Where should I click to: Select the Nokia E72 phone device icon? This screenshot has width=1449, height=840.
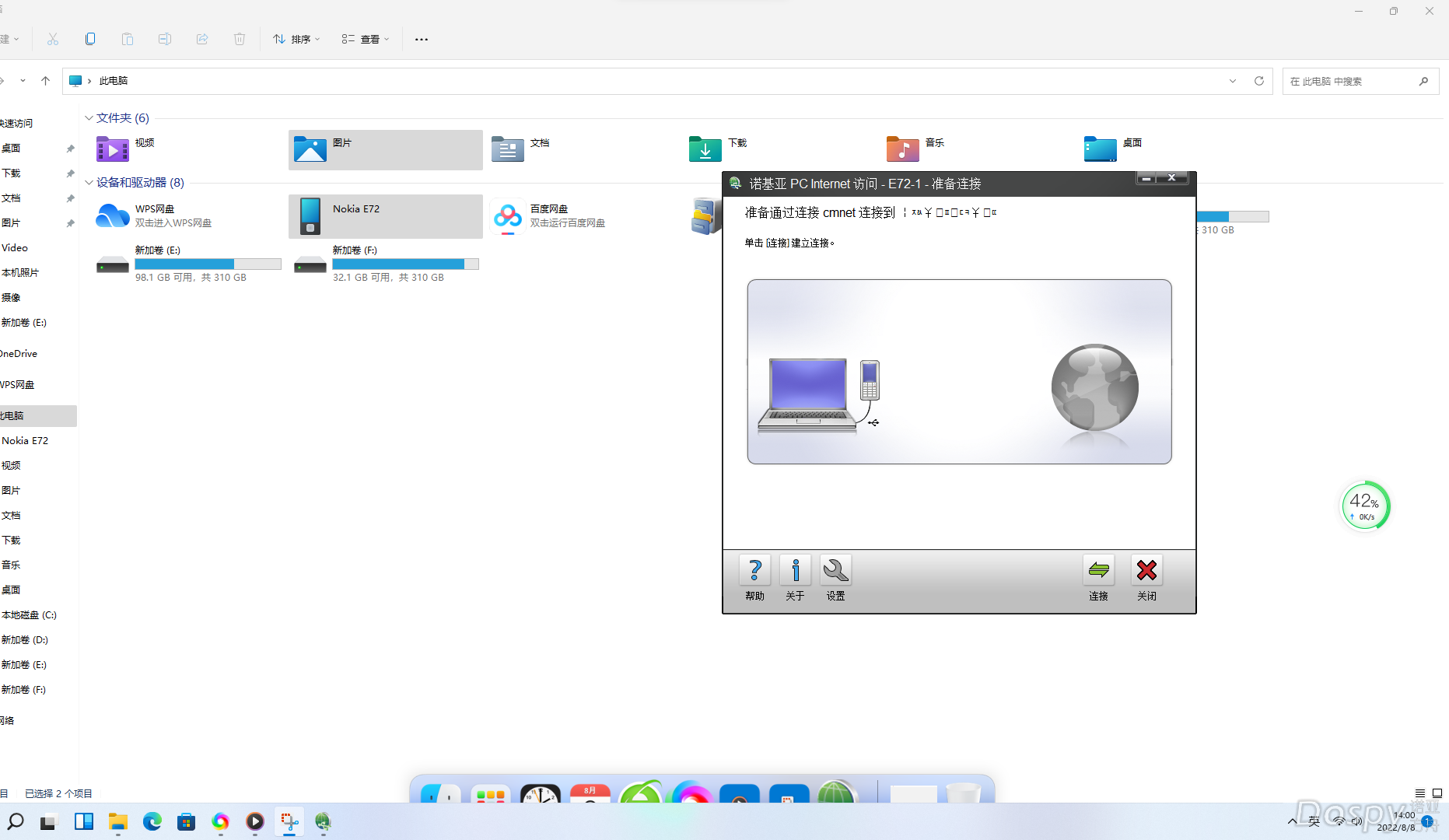[310, 215]
